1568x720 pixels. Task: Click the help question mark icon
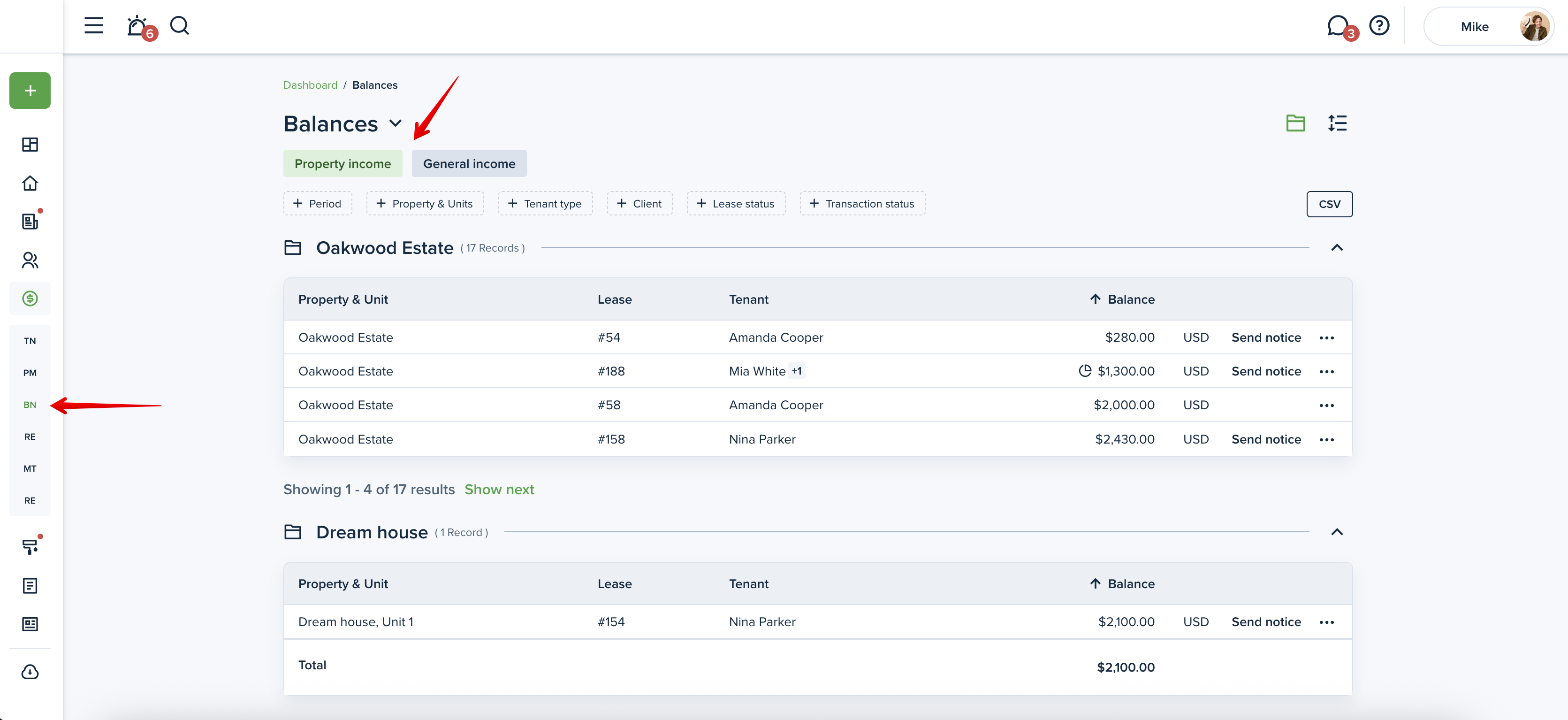[1379, 26]
